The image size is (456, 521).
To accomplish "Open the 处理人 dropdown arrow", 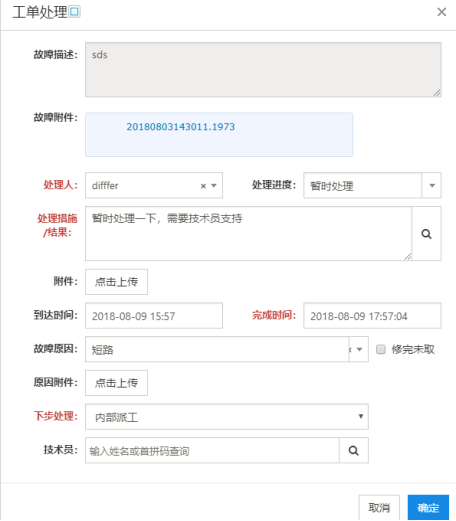I will (x=214, y=186).
